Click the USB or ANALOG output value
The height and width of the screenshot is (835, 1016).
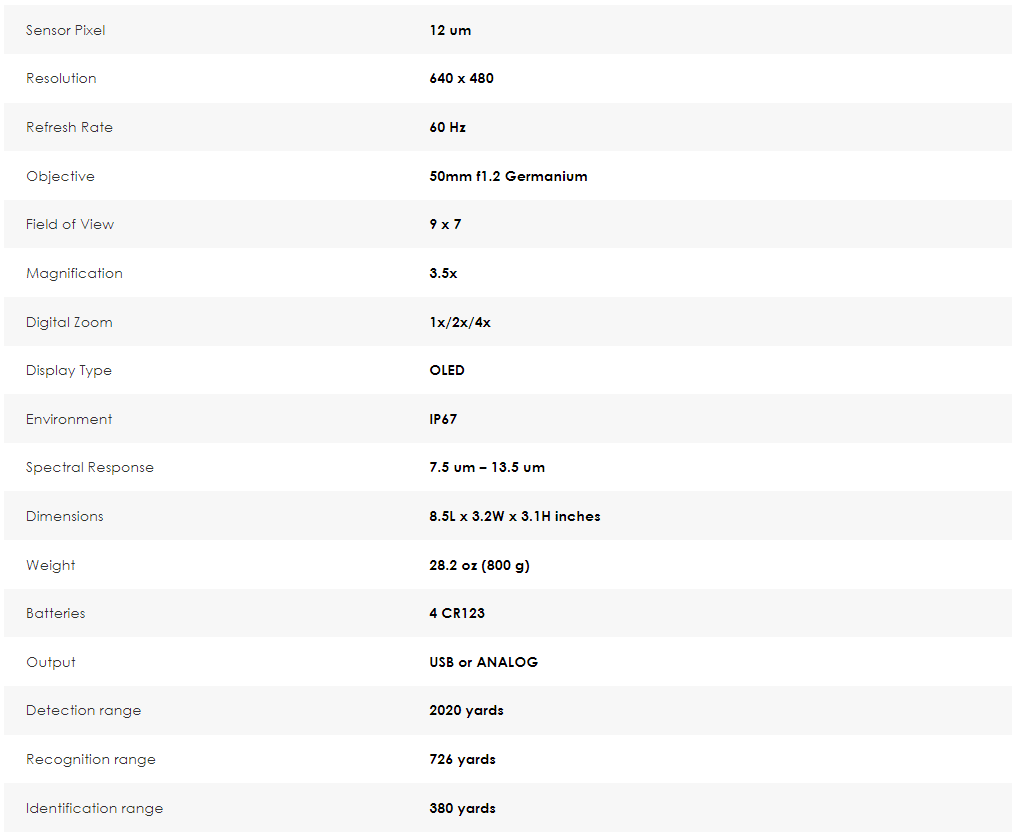click(x=483, y=662)
